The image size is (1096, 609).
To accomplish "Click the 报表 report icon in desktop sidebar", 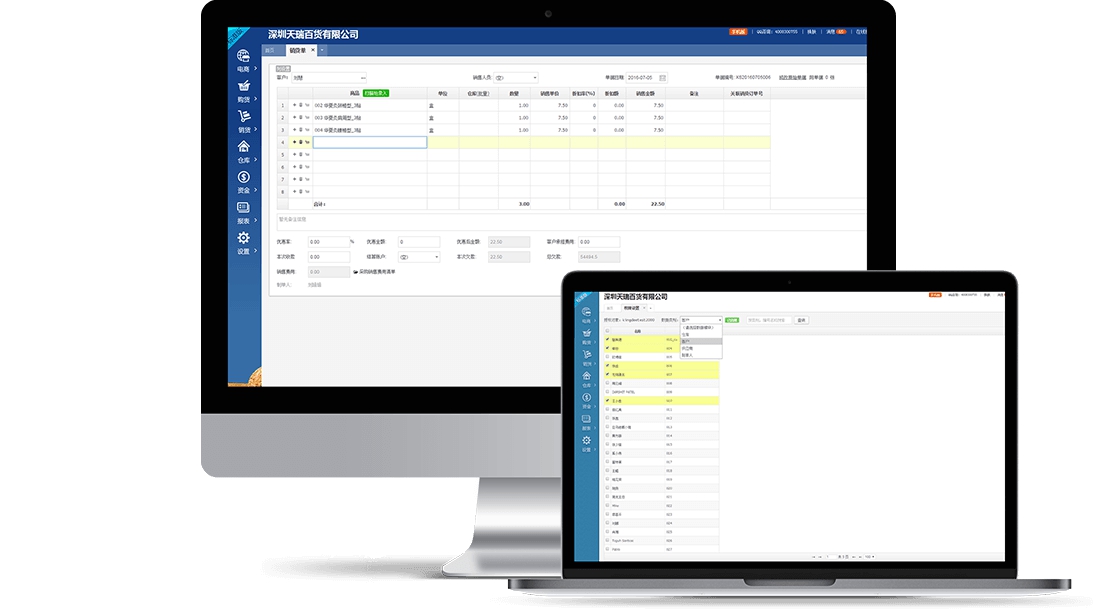I will (243, 209).
